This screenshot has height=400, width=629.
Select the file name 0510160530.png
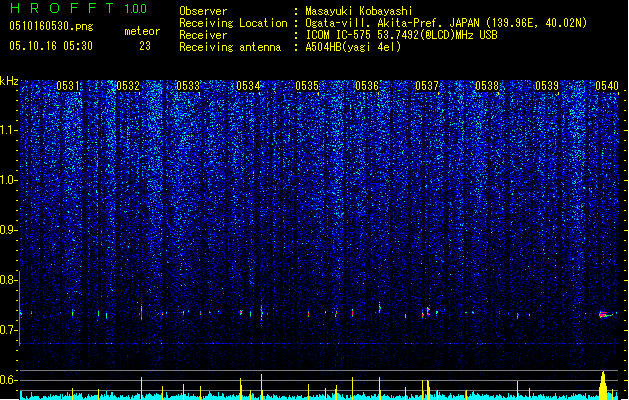click(51, 26)
